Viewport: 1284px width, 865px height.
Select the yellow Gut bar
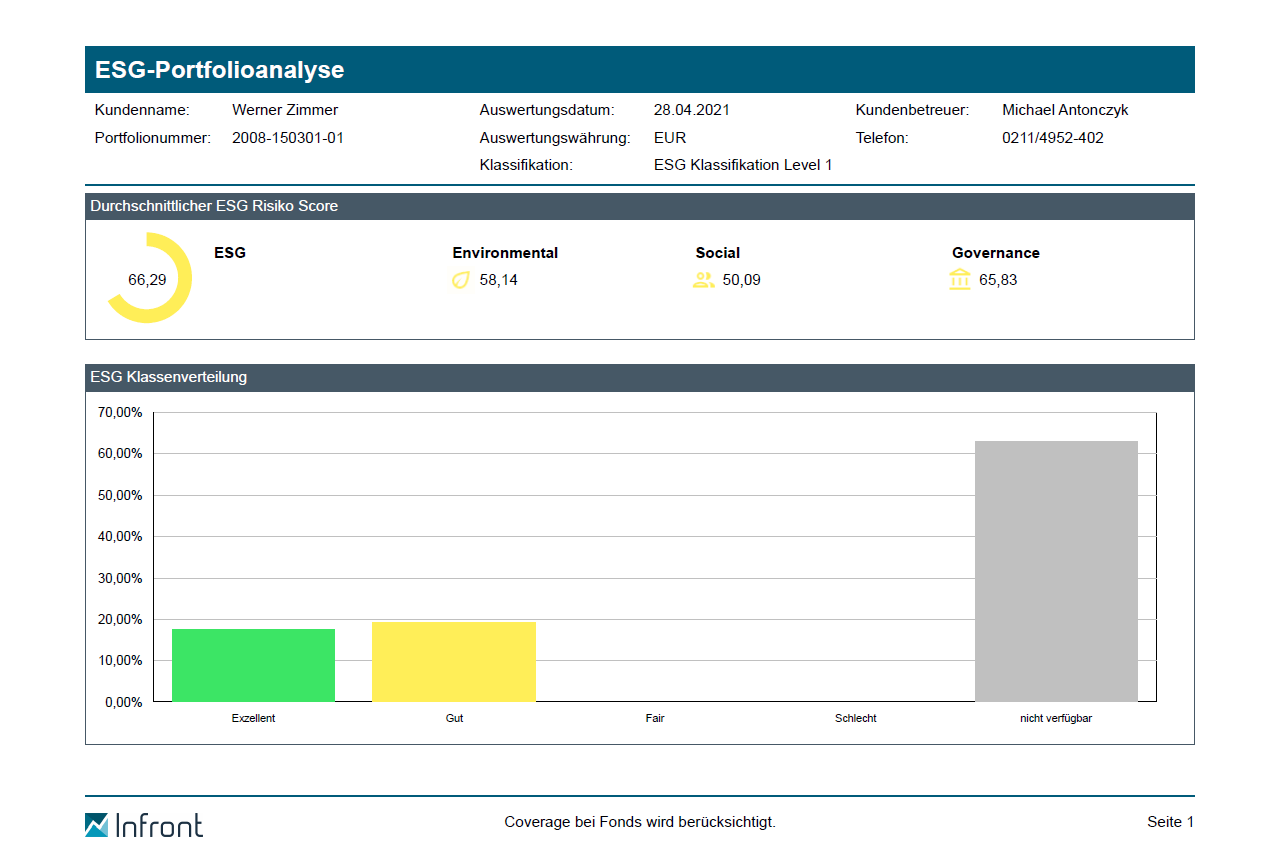(454, 661)
